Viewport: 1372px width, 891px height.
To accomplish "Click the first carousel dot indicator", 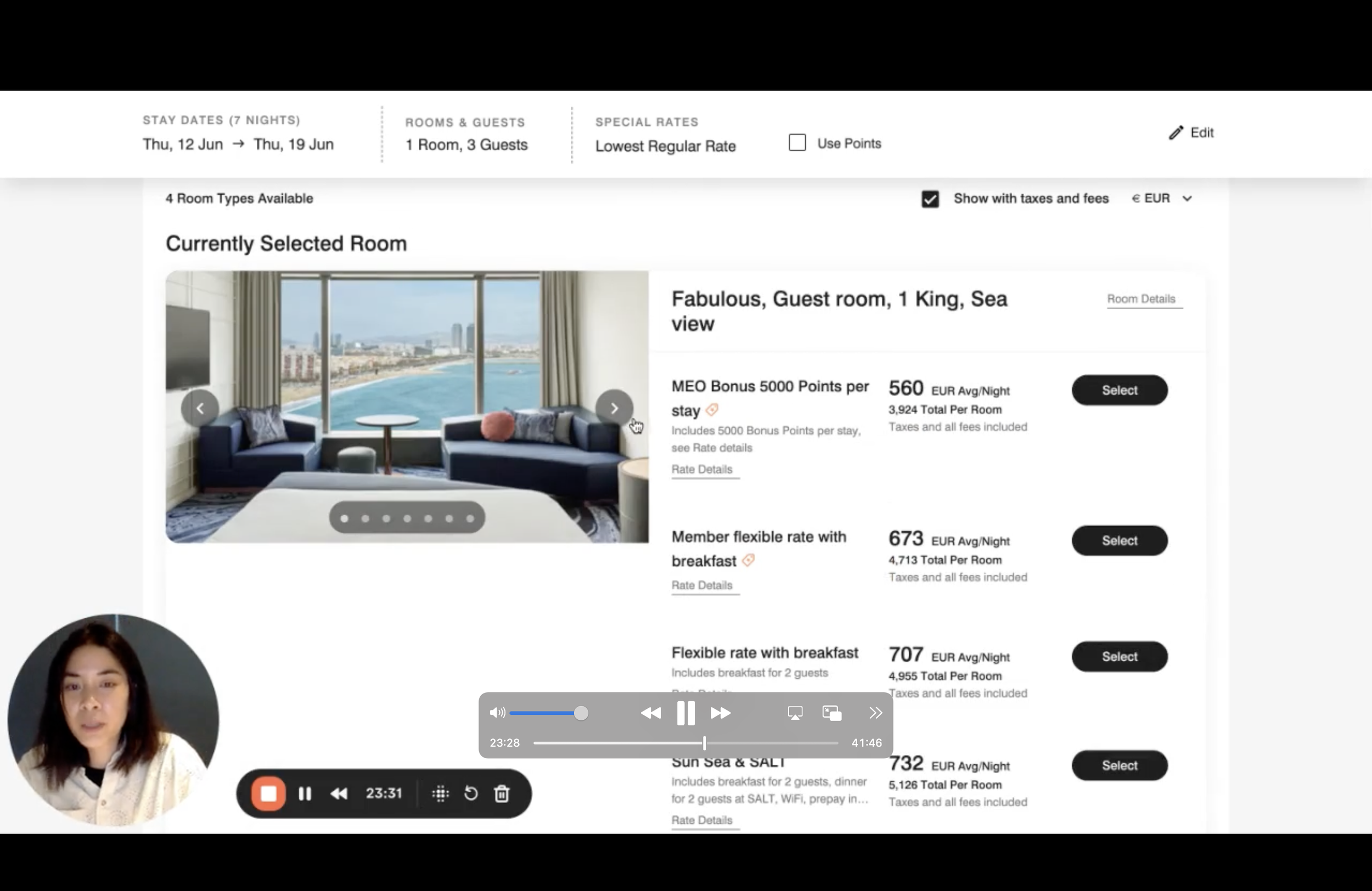I will point(345,518).
